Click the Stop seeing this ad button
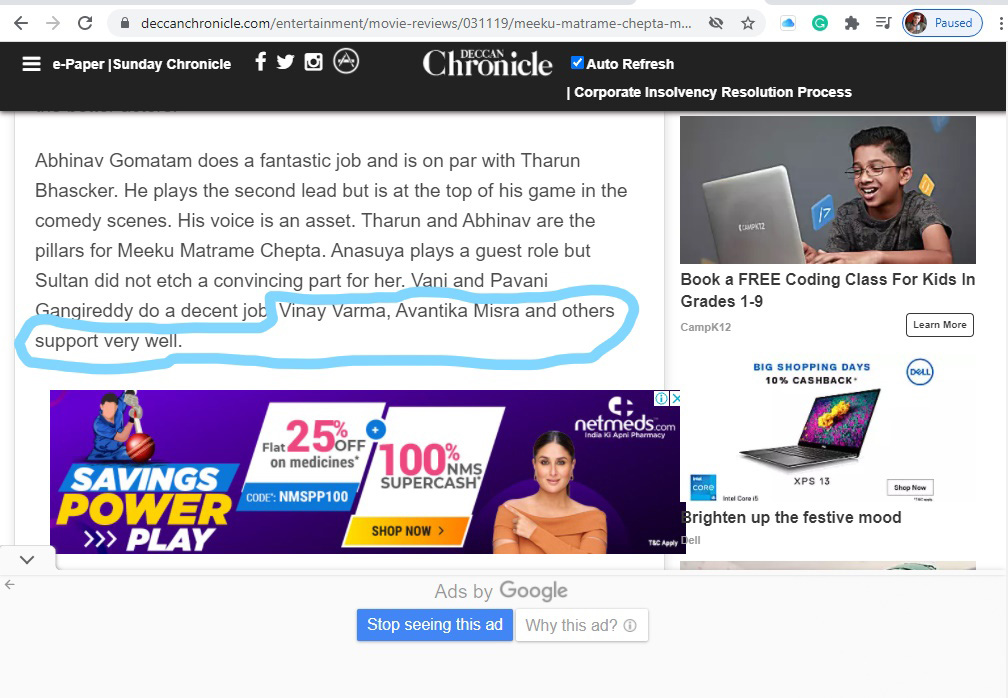Screen dimensions: 1008x698 (435, 625)
